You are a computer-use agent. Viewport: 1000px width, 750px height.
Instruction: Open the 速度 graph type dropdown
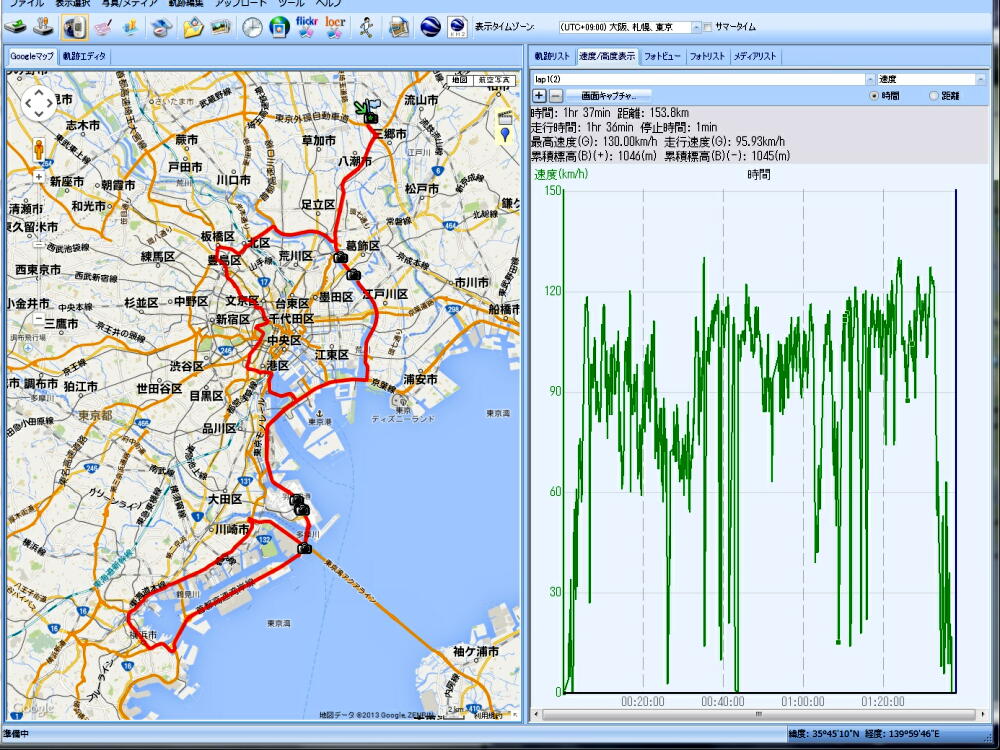pos(980,79)
